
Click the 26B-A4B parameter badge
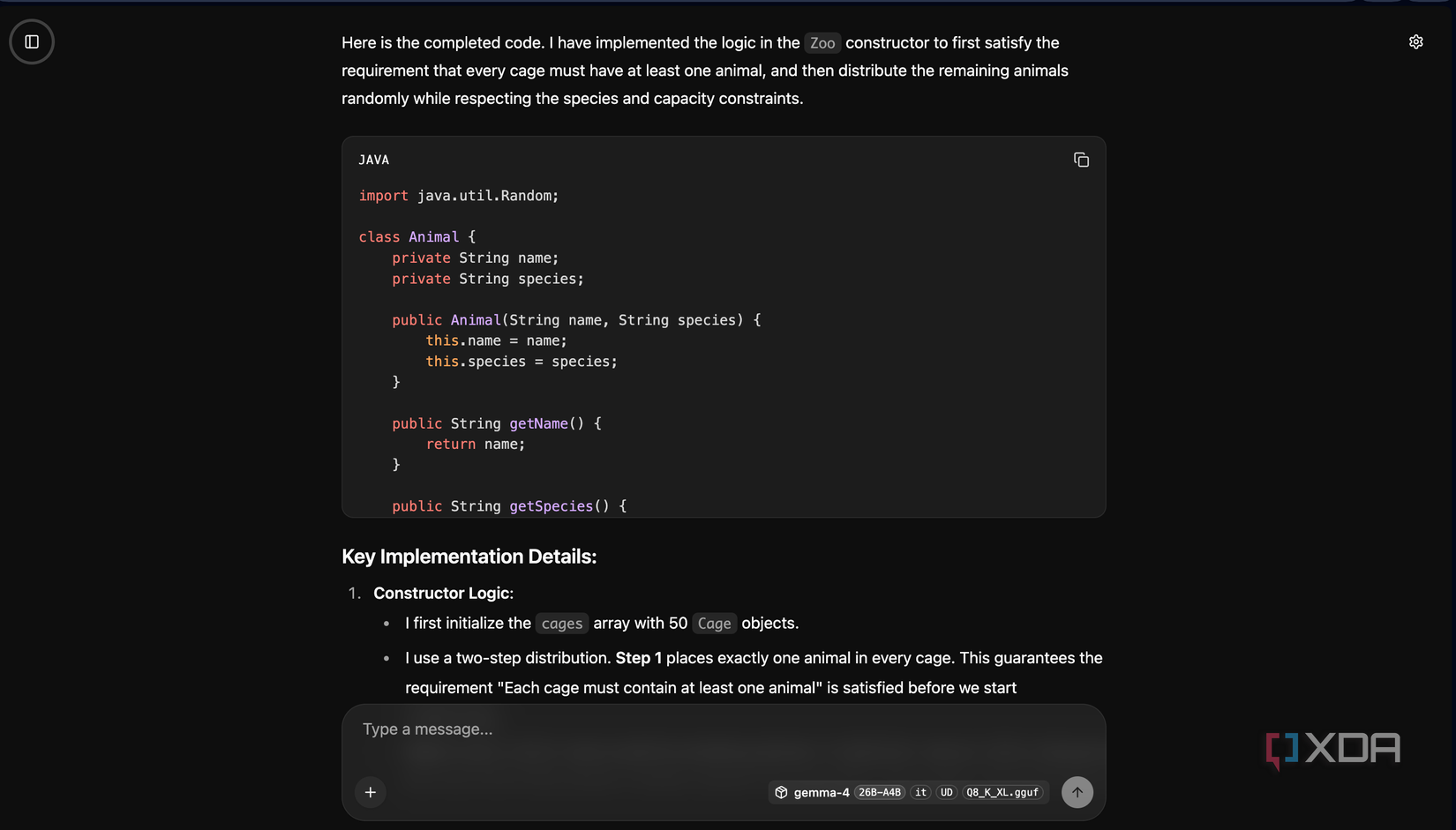881,792
